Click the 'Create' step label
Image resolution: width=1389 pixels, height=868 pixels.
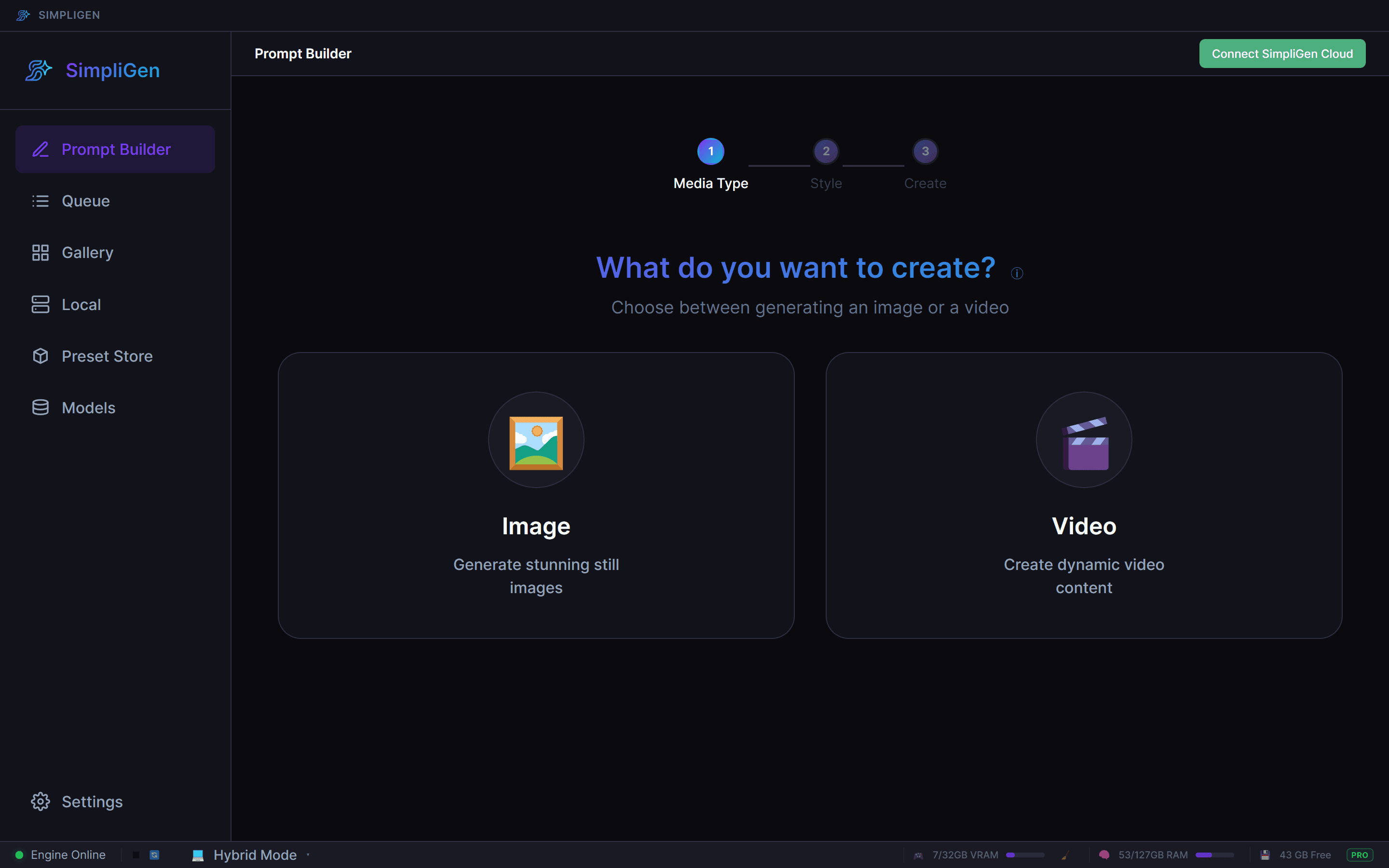925,183
